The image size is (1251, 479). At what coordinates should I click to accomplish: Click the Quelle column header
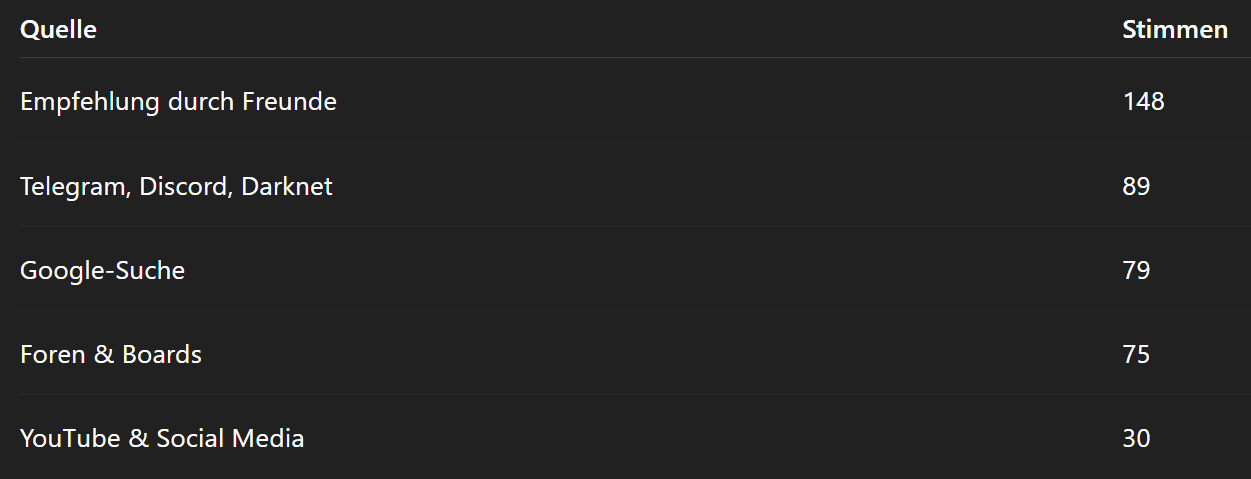(x=58, y=30)
